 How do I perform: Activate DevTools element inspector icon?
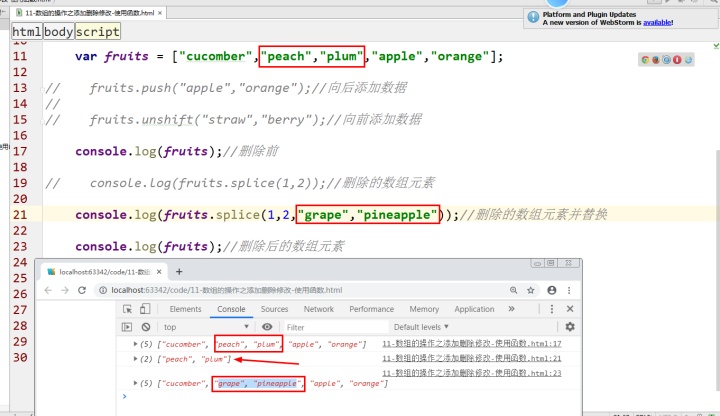coord(128,309)
